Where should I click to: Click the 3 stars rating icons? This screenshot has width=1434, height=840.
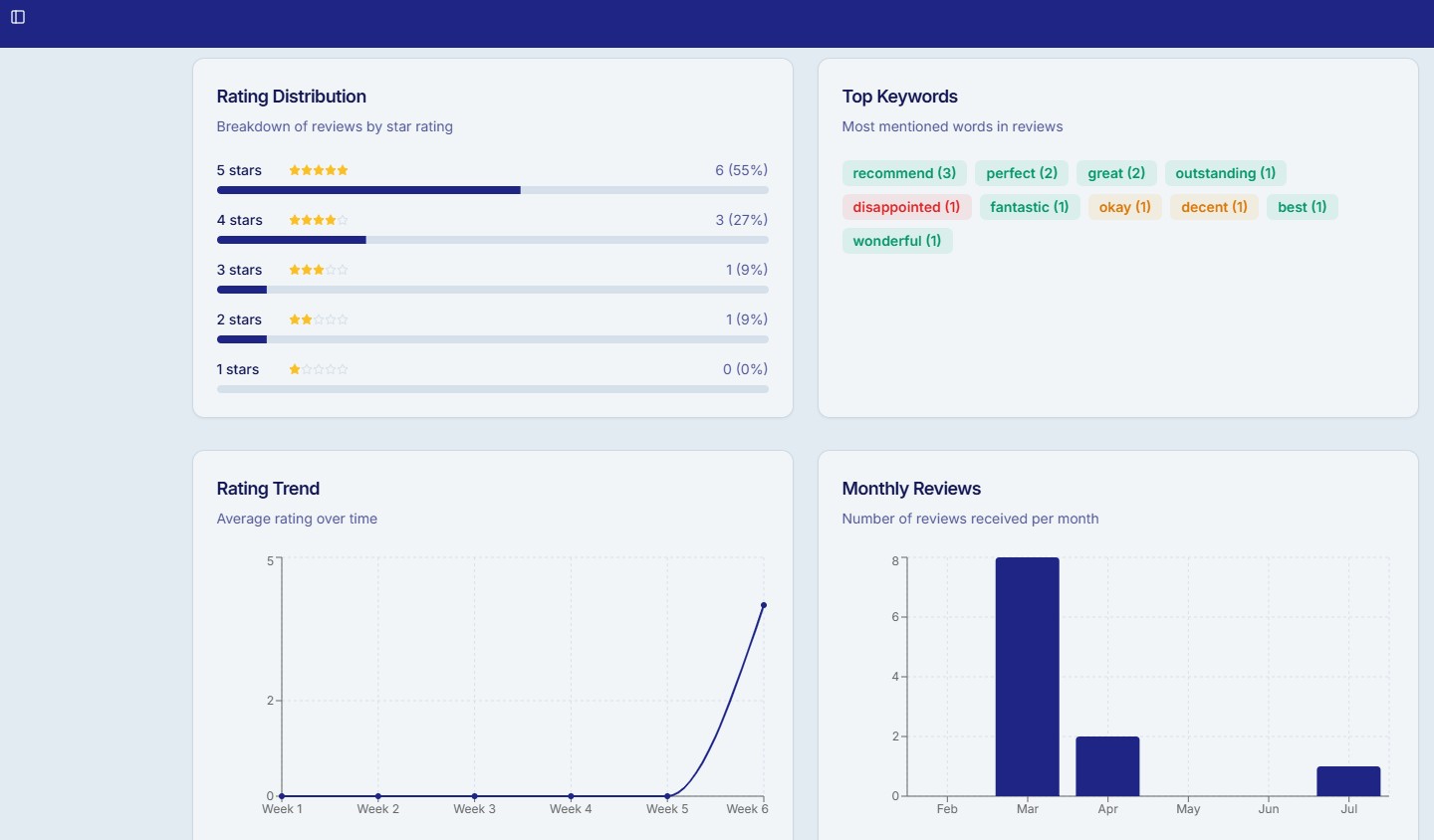319,270
